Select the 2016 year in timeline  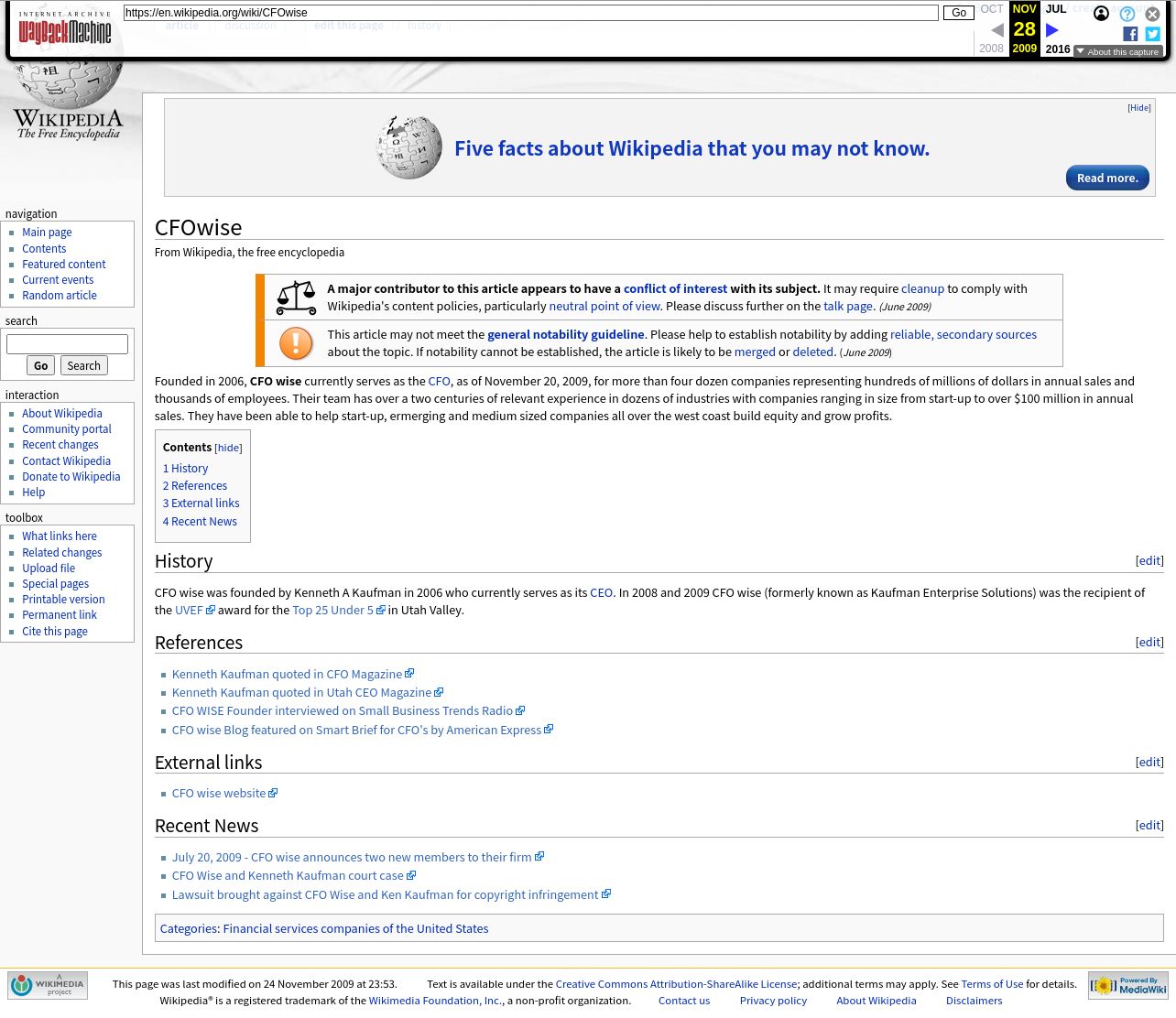coord(1058,49)
